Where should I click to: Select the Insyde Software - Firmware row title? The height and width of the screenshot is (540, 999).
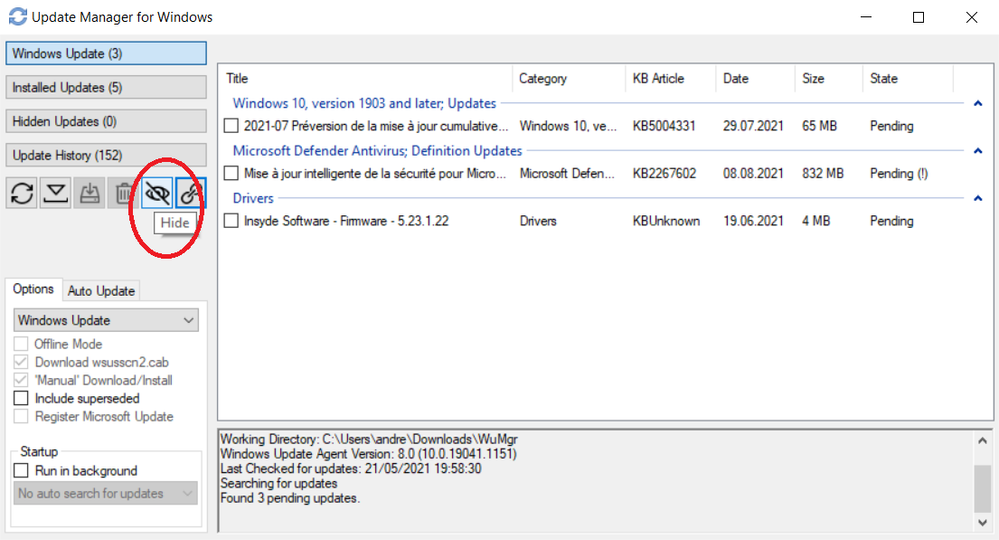click(x=346, y=221)
